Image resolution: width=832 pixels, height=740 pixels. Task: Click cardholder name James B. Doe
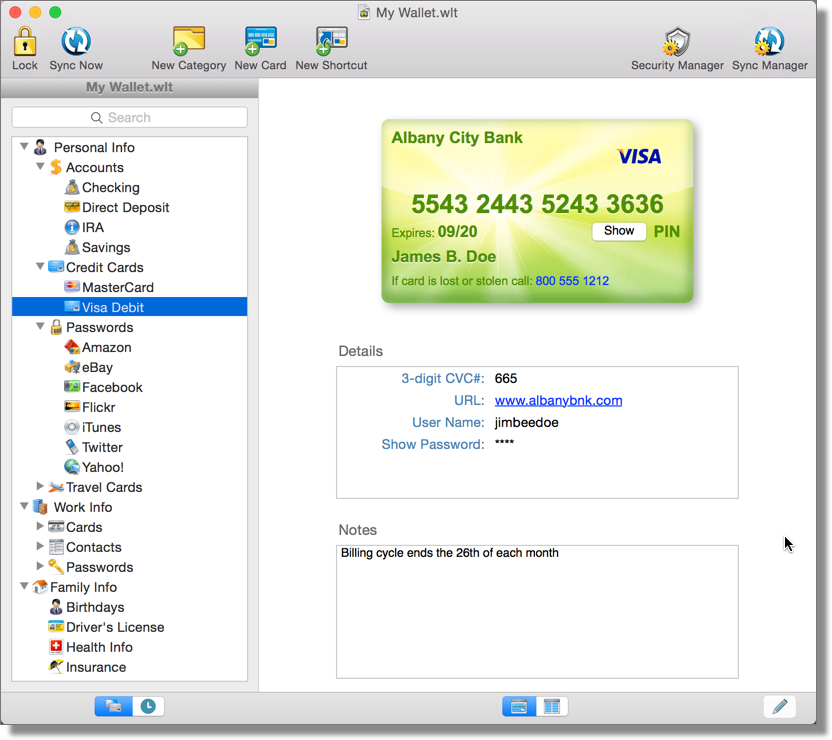tap(444, 257)
